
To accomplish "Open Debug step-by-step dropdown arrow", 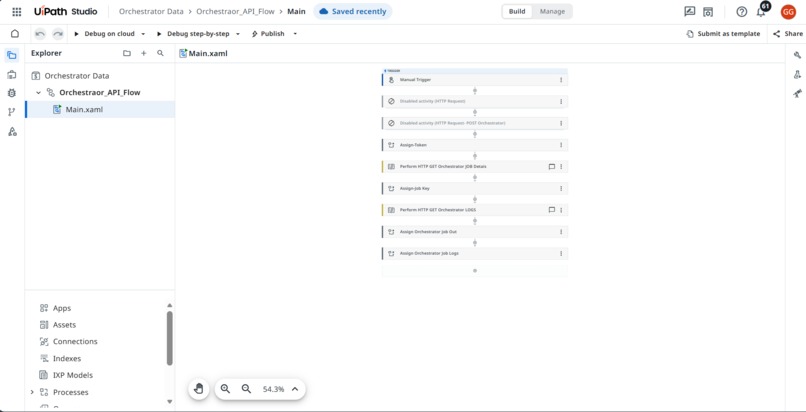I will click(237, 34).
